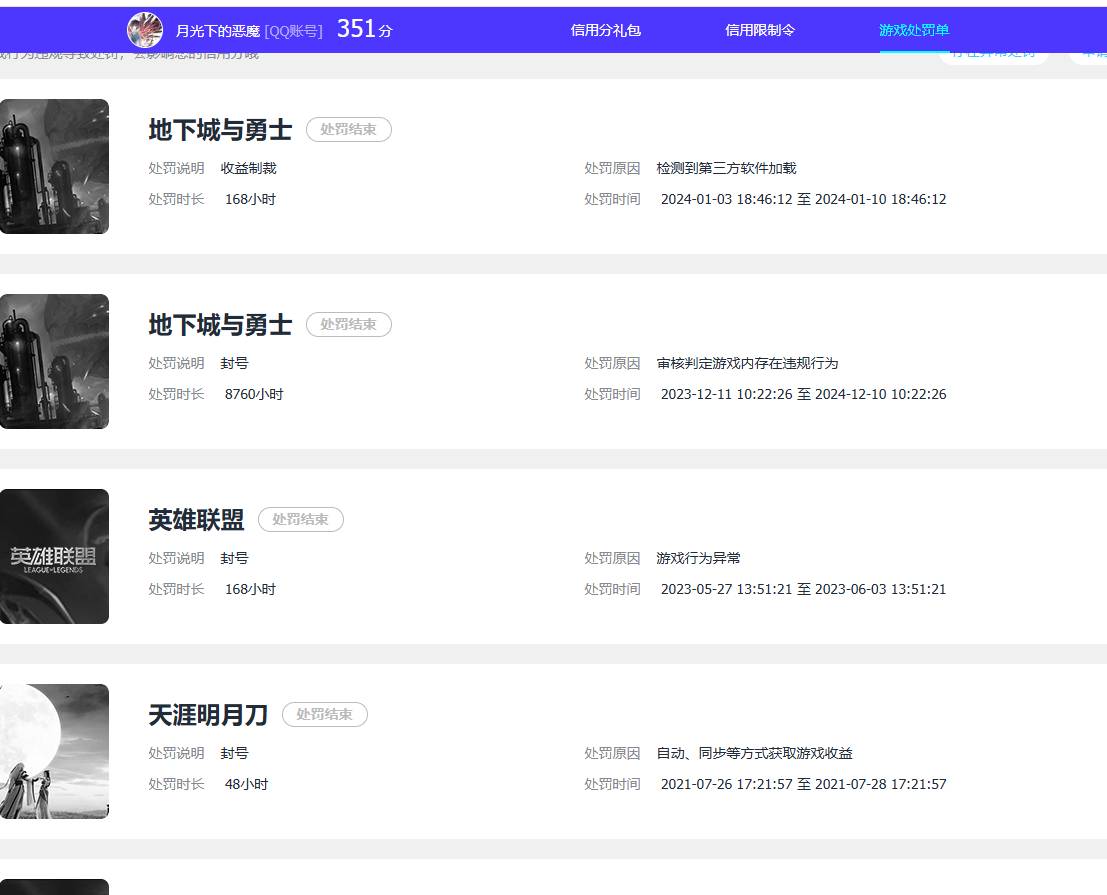The width and height of the screenshot is (1107, 895).
Task: Click the [QQ账号] label in header
Action: click(293, 31)
